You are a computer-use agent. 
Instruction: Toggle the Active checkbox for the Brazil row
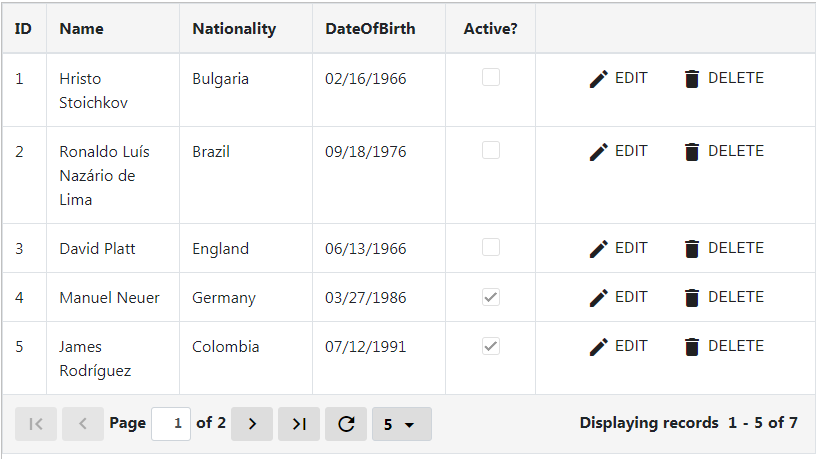(x=491, y=150)
